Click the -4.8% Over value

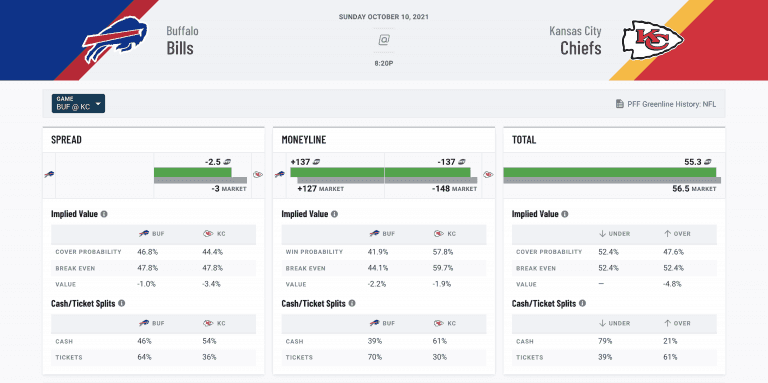(x=673, y=284)
